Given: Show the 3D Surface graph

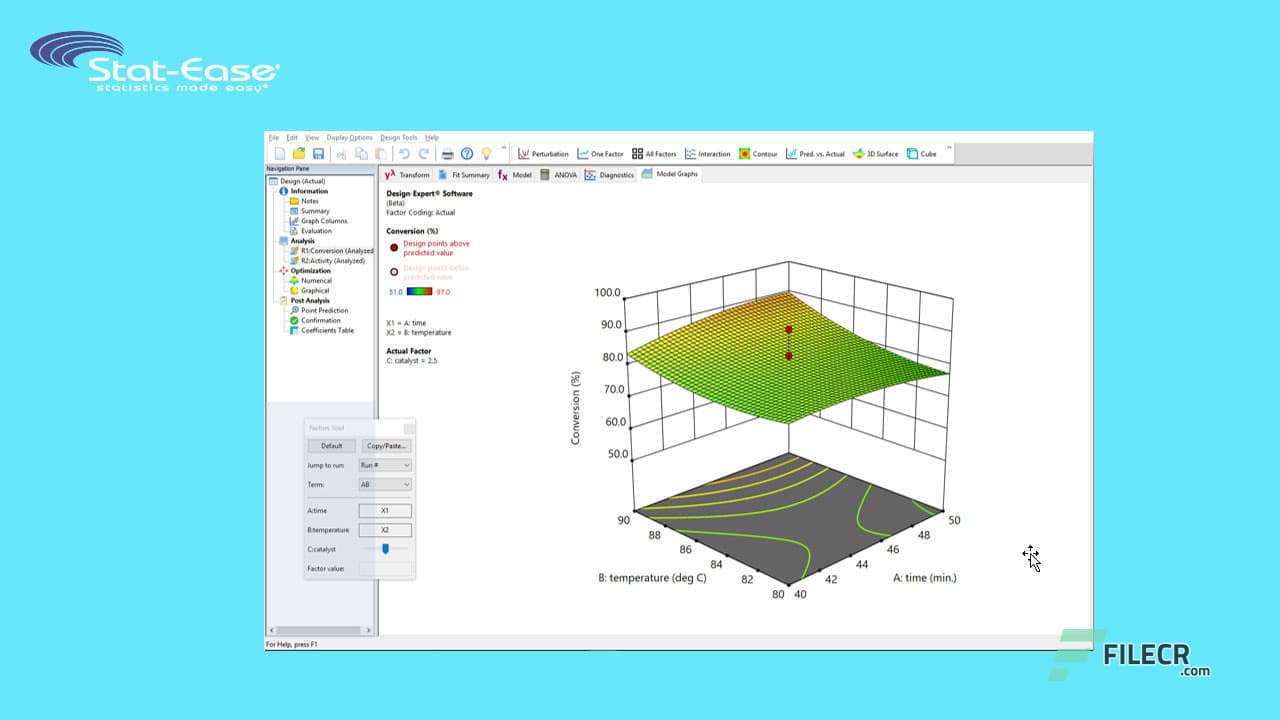Looking at the screenshot, I should (873, 153).
